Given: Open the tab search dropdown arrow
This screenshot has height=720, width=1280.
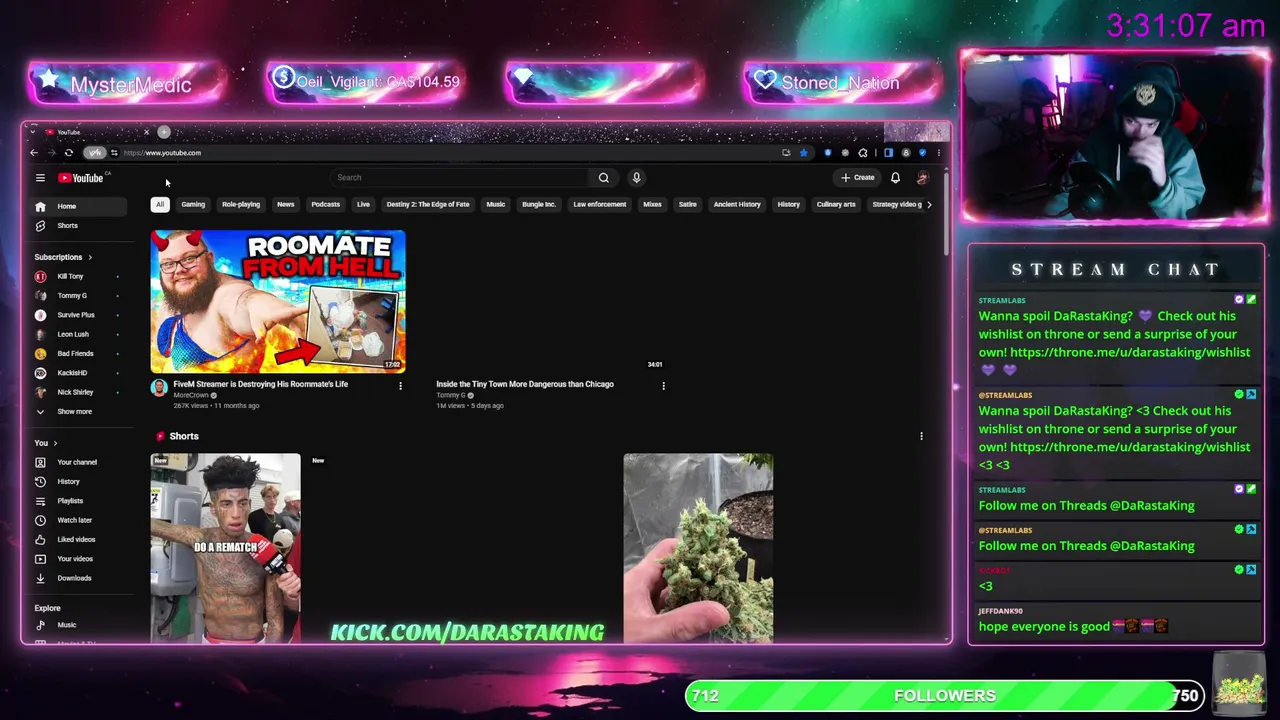Looking at the screenshot, I should 34,132.
